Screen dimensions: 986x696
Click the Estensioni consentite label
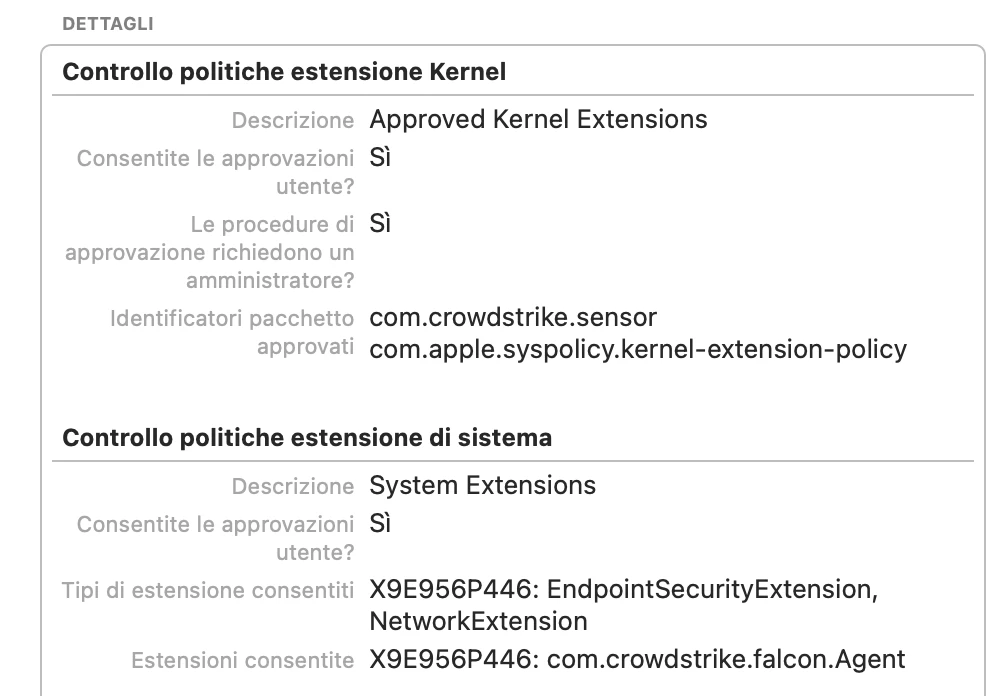242,661
